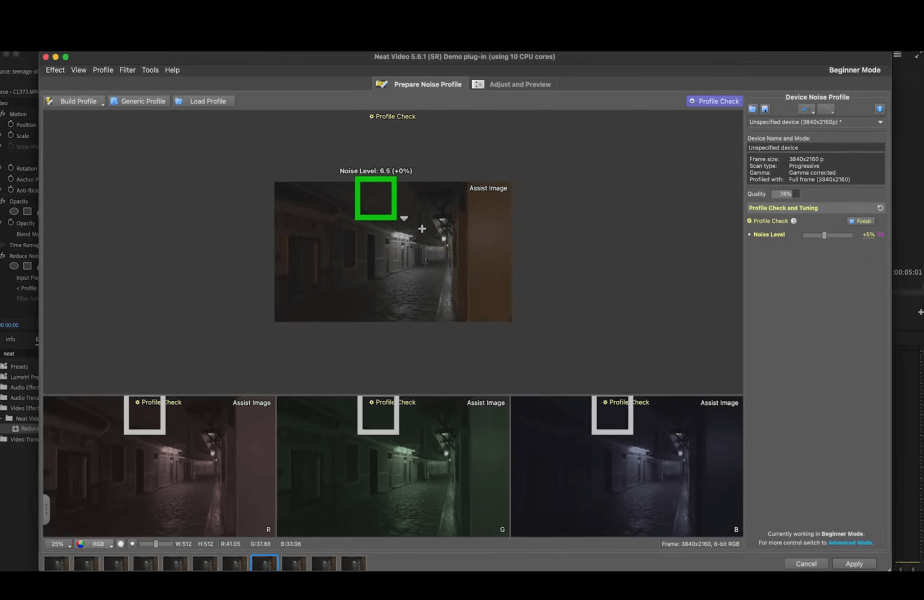Toggle Opacity stopwatch in Premiere effect controls
Viewport: 924px width, 600px height.
click(11, 223)
